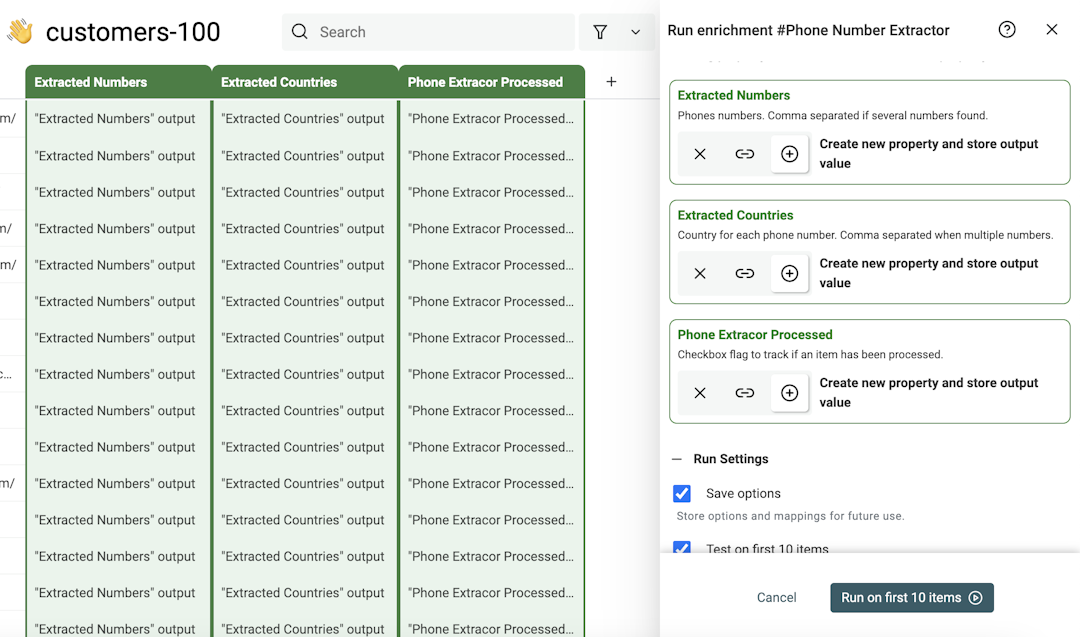Viewport: 1080px width, 637px height.
Task: Open the add column menu with plus button
Action: point(611,81)
